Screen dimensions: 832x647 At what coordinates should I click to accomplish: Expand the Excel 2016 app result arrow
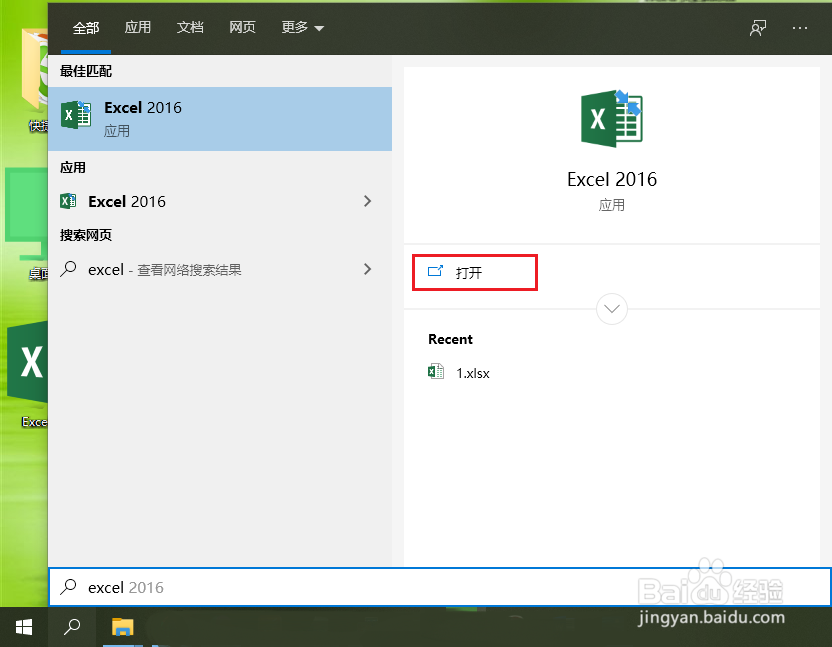click(x=368, y=201)
